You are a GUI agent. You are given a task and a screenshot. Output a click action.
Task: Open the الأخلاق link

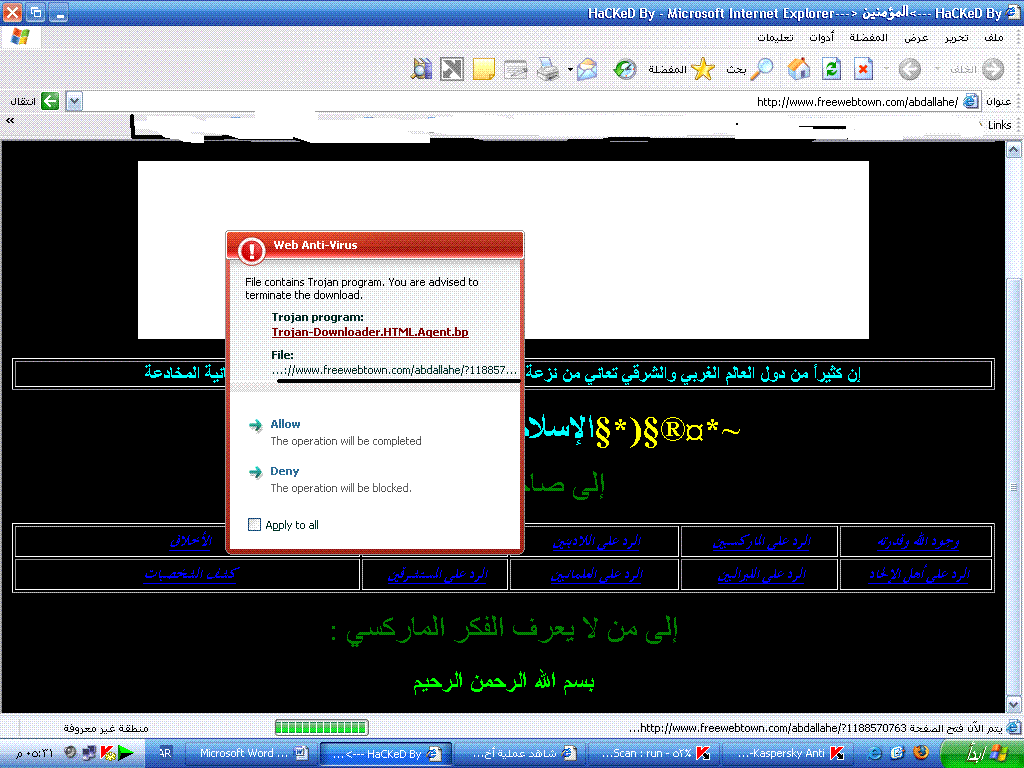coord(191,541)
